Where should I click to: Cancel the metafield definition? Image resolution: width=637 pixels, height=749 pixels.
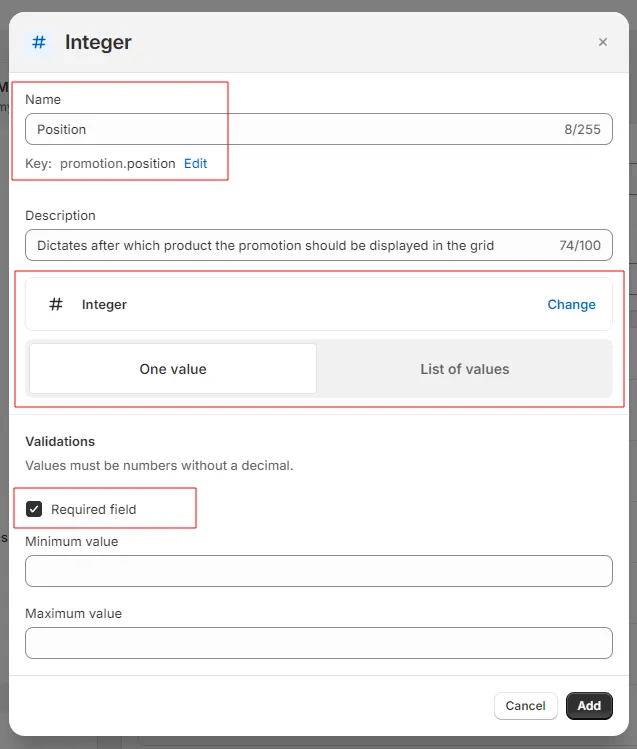(x=525, y=706)
